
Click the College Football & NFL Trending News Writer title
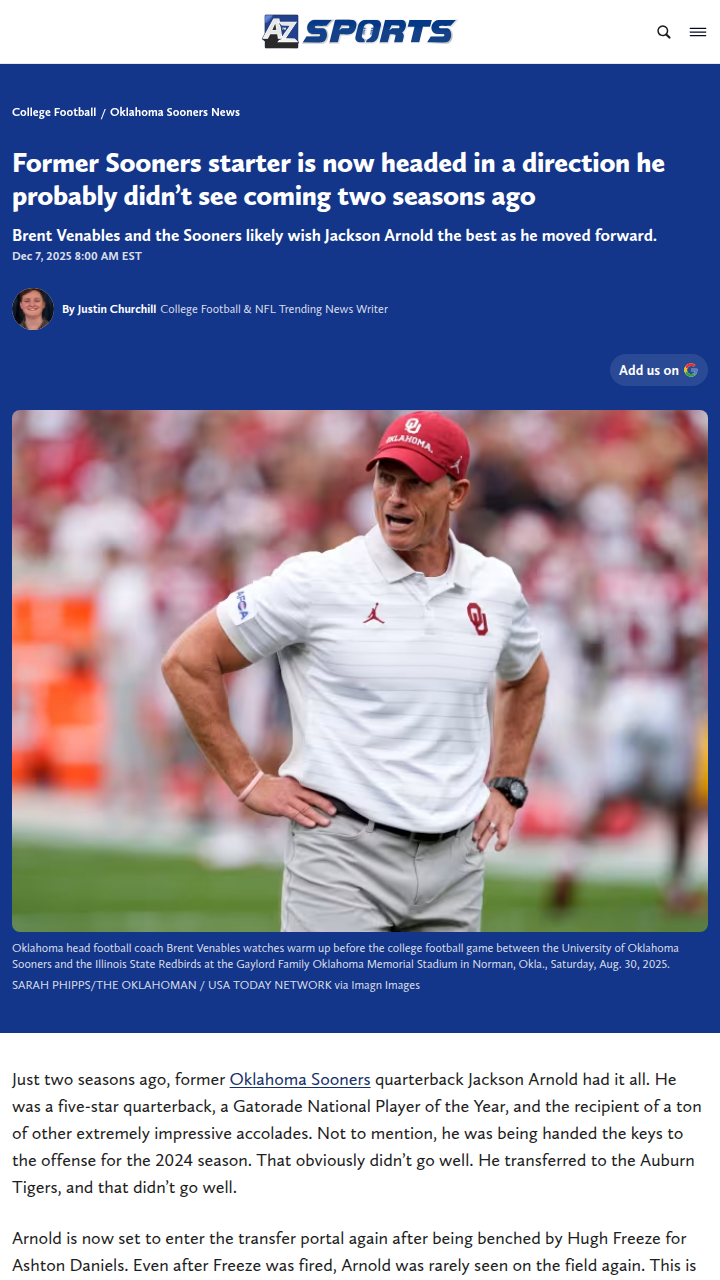274,309
